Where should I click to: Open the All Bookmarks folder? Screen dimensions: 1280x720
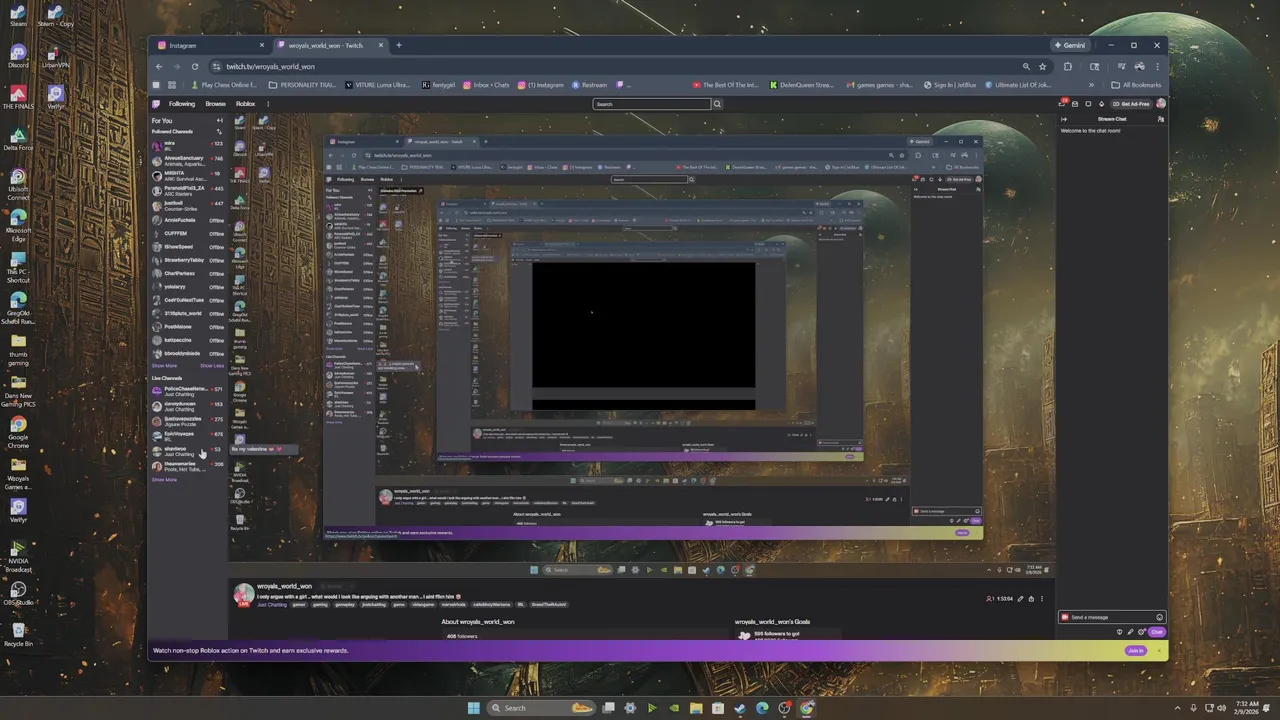click(1136, 85)
